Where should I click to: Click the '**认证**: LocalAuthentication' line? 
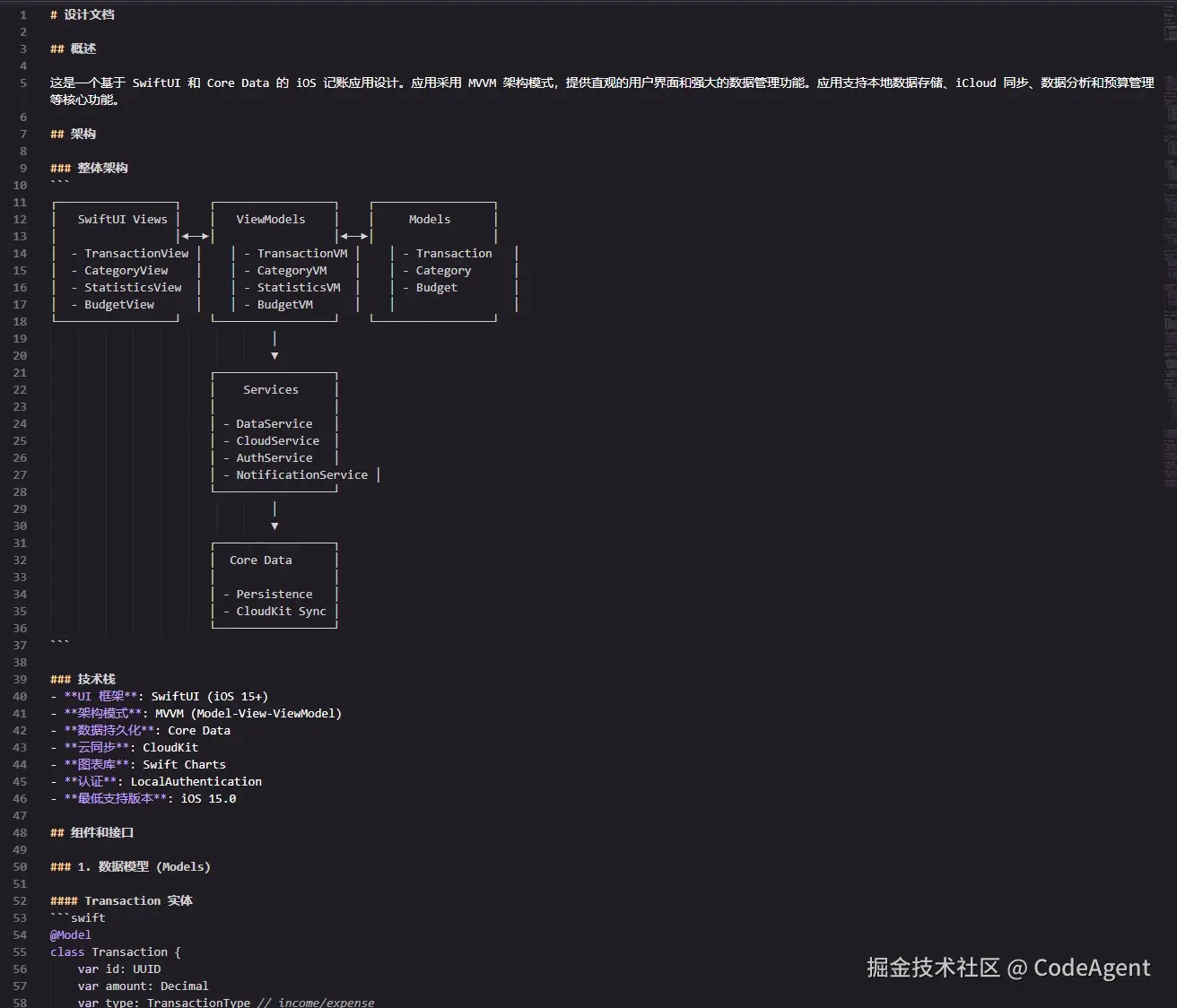click(x=156, y=781)
